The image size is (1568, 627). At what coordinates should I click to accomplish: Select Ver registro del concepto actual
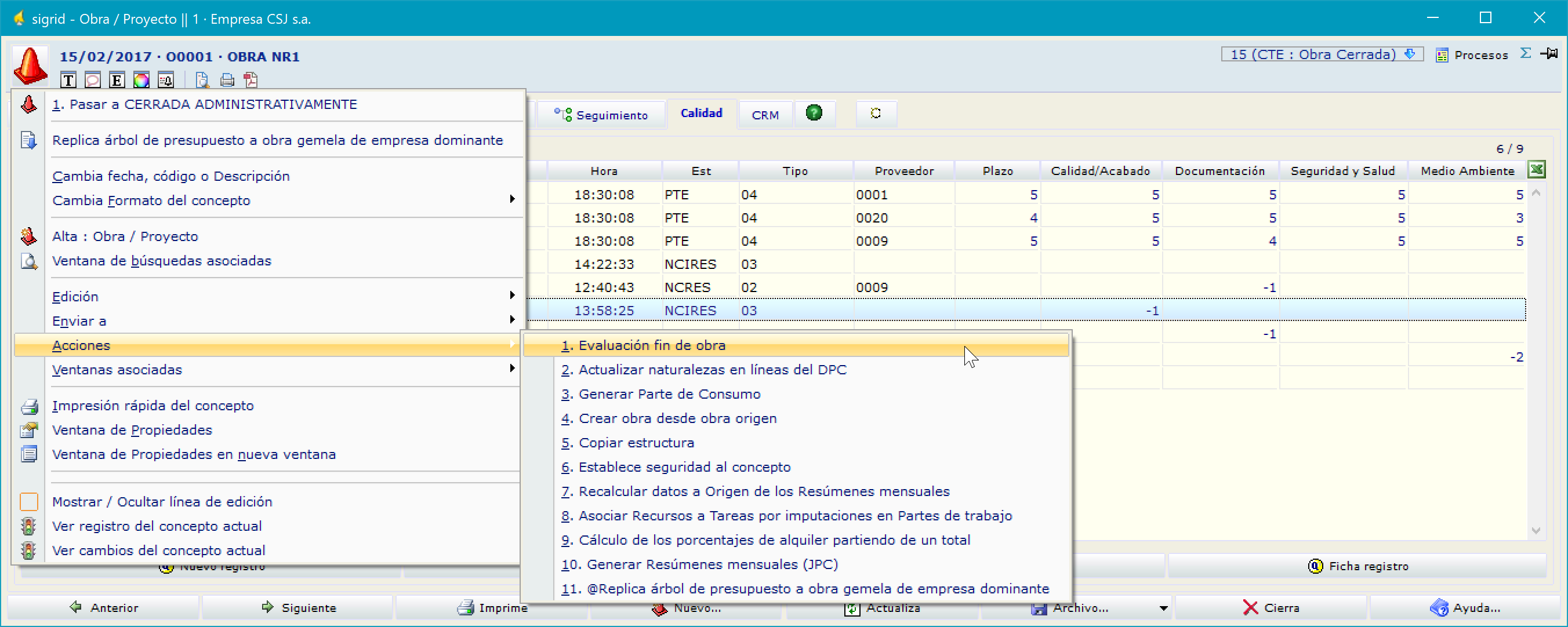268,526
